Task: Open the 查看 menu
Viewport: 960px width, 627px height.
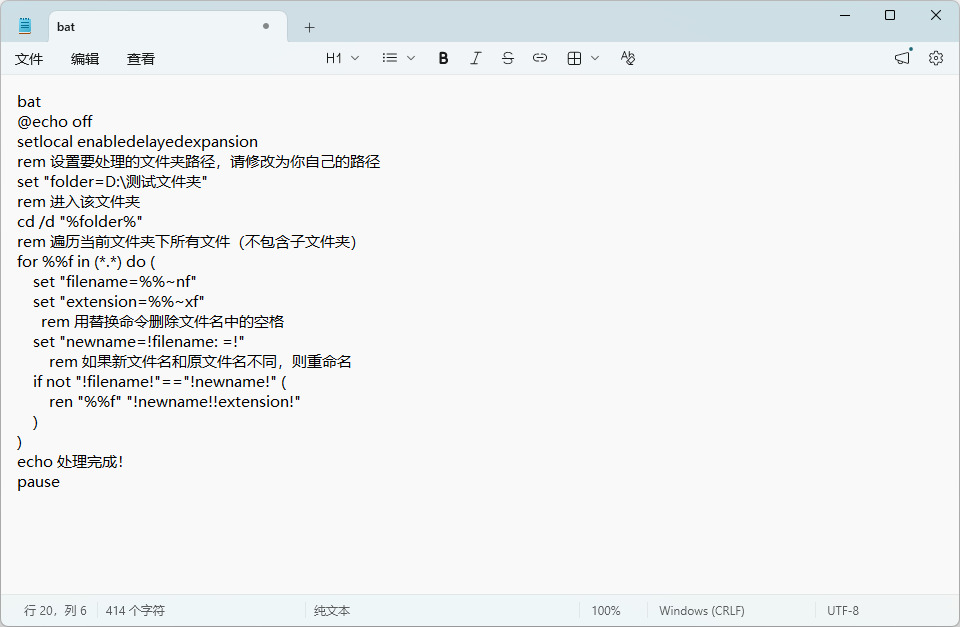Action: (x=141, y=59)
